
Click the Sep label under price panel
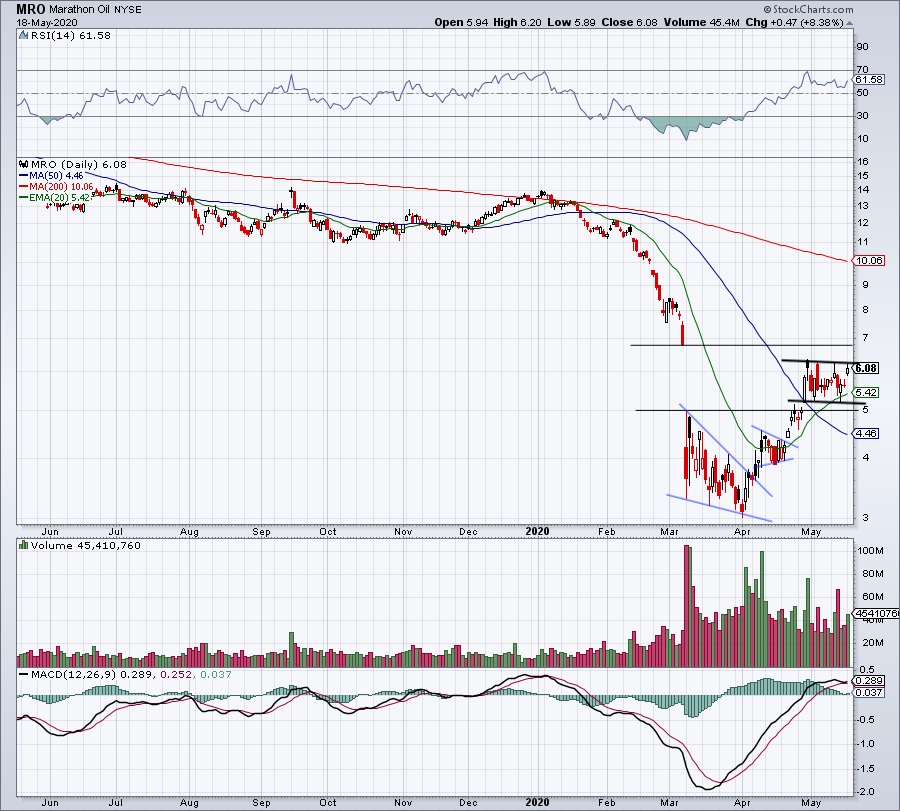tap(261, 531)
